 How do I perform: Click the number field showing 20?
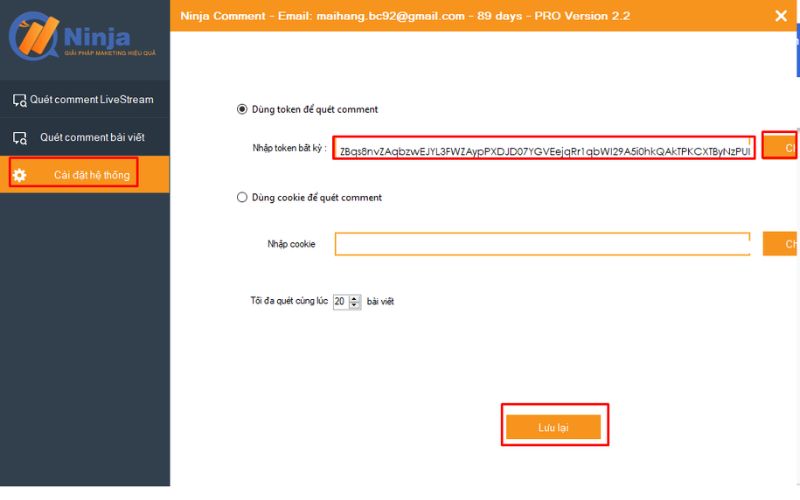(x=341, y=301)
